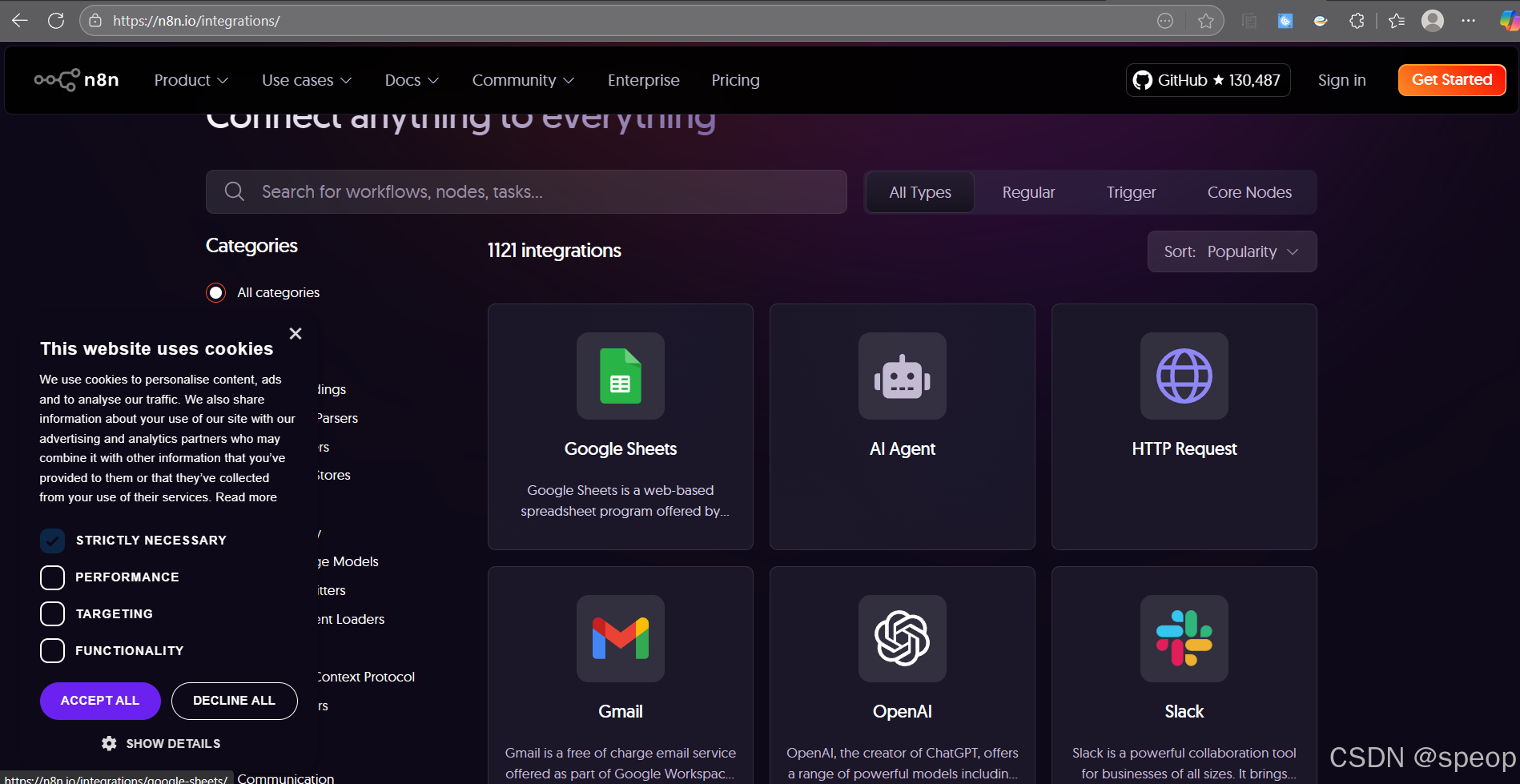
Task: Open the Pricing page
Action: coord(735,80)
